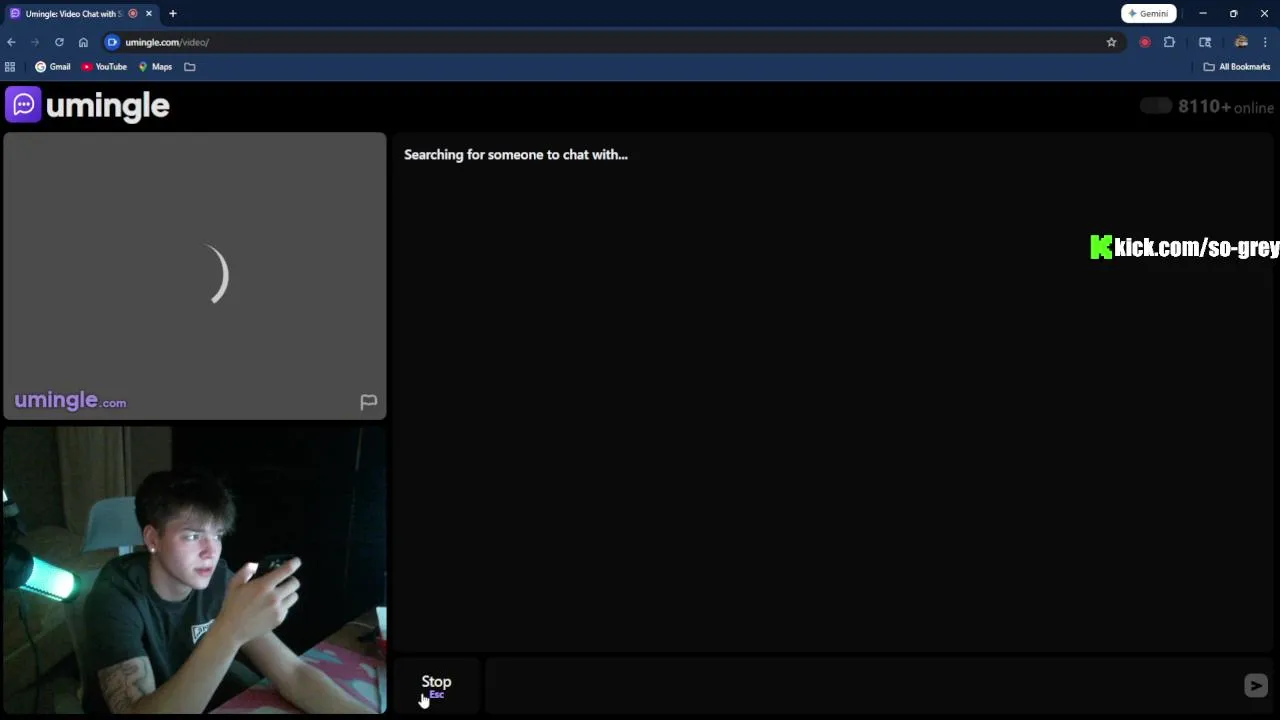Click your own webcam preview thumbnail

(x=194, y=570)
